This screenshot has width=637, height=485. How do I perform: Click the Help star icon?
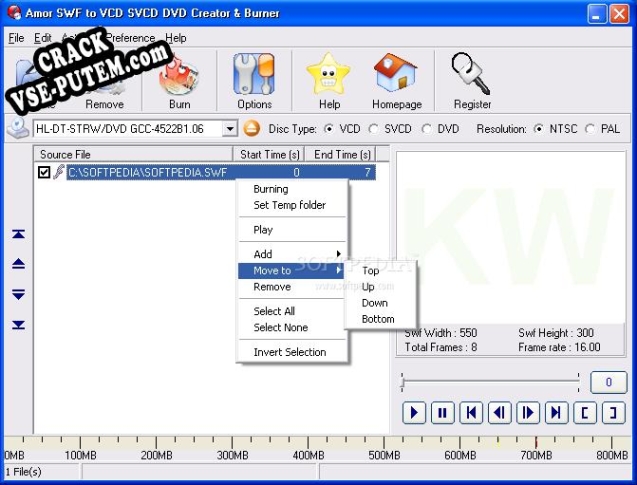[x=328, y=74]
